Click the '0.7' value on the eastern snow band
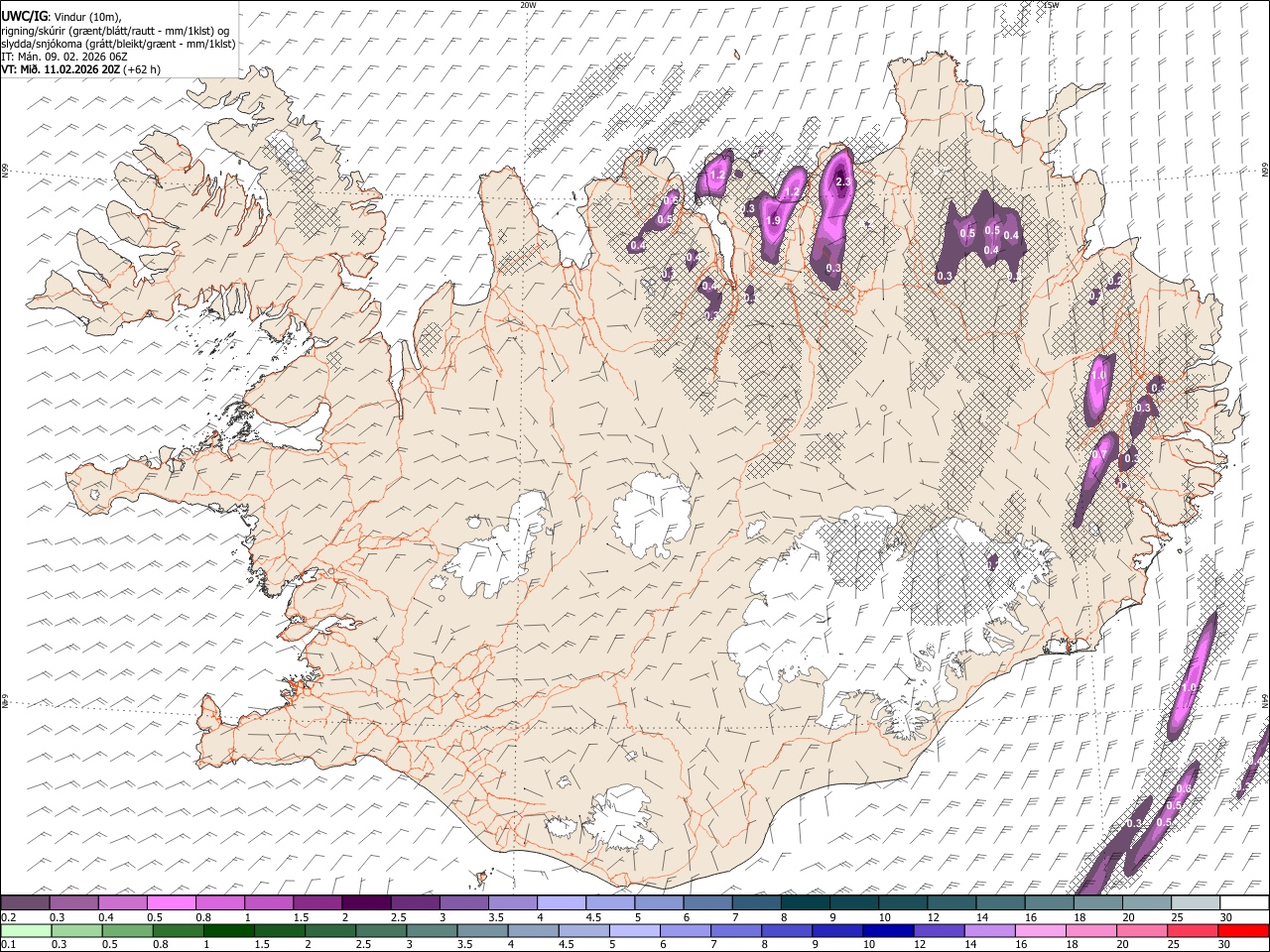The width and height of the screenshot is (1270, 952). (x=1098, y=455)
